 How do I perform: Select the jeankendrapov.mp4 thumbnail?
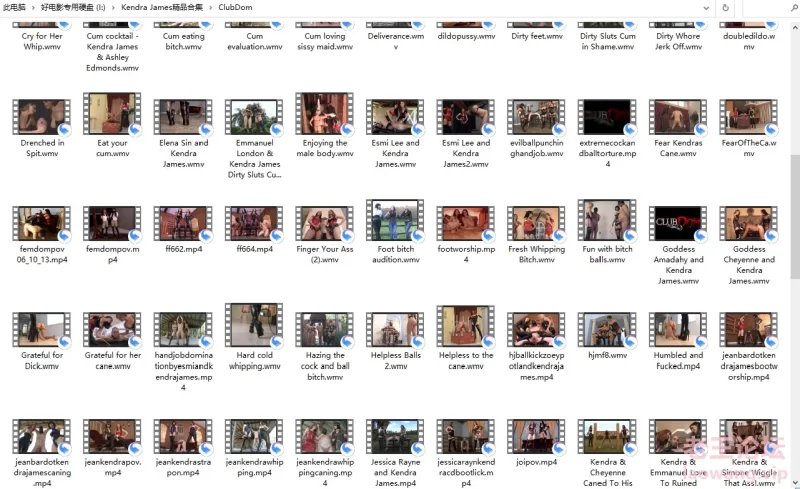(x=112, y=436)
